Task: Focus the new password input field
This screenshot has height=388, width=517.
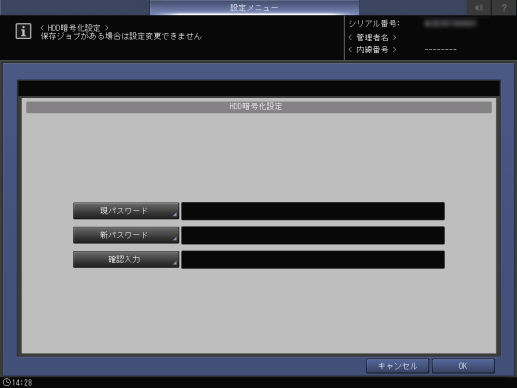Action: tap(313, 235)
